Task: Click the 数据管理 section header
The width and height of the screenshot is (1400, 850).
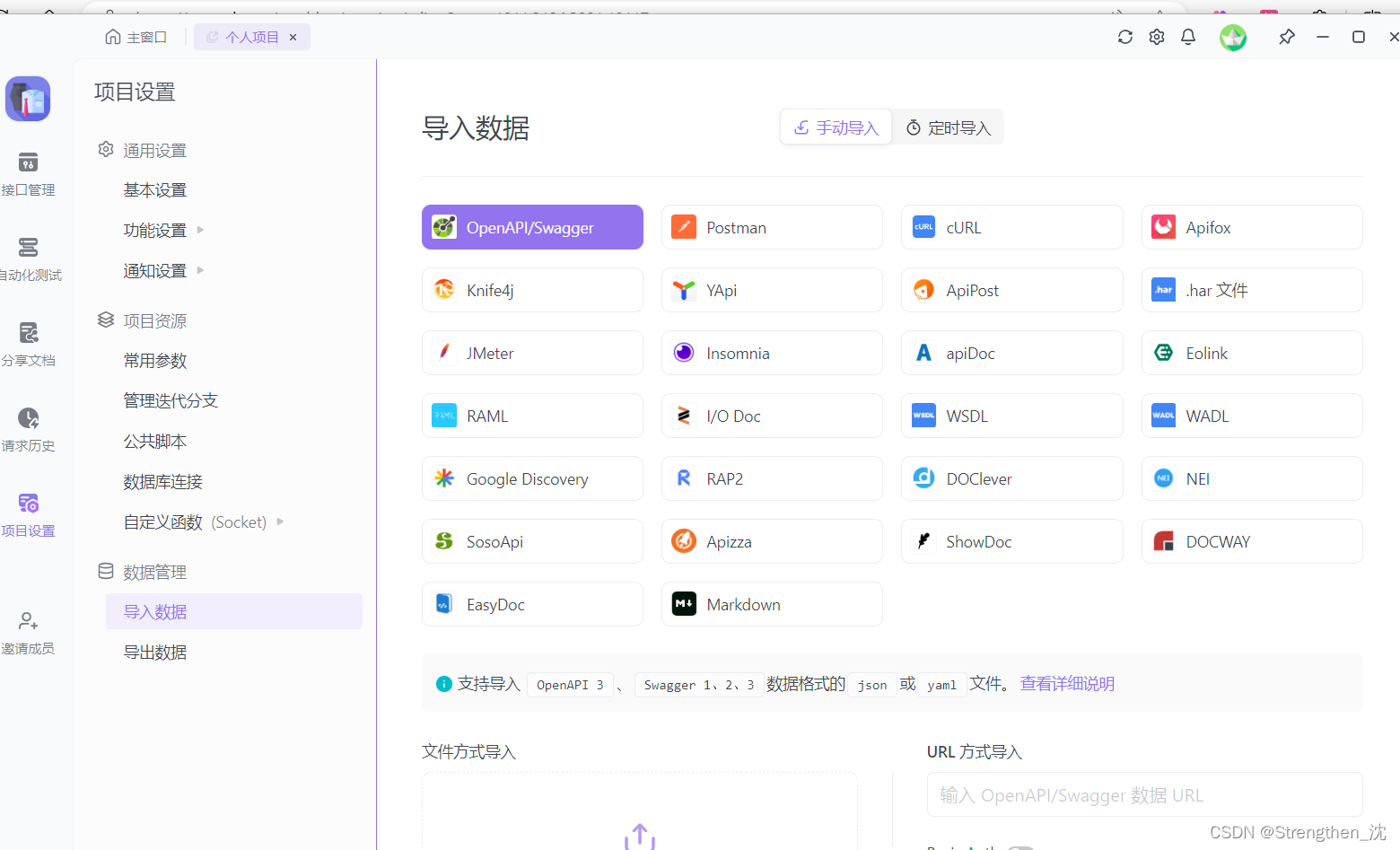Action: point(143,572)
